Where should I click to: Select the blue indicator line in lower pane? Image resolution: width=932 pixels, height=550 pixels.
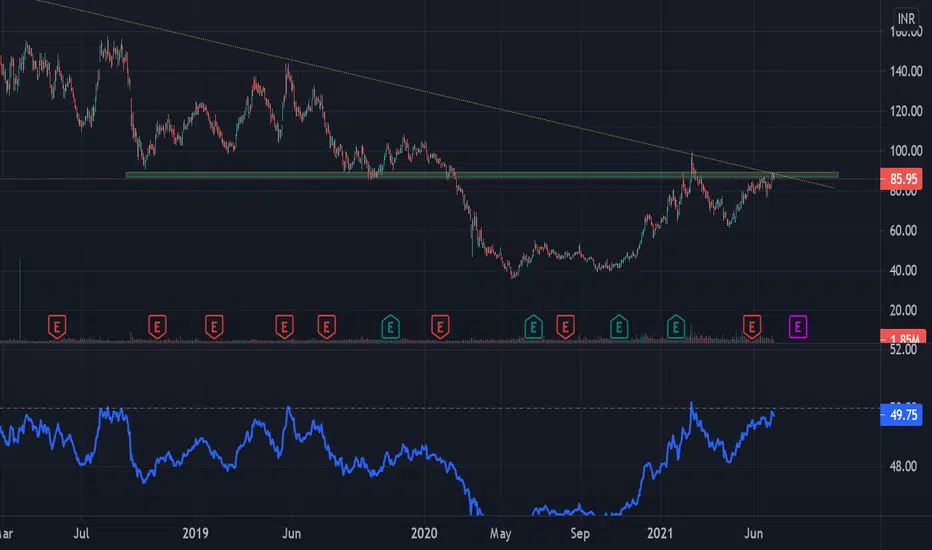(x=386, y=458)
